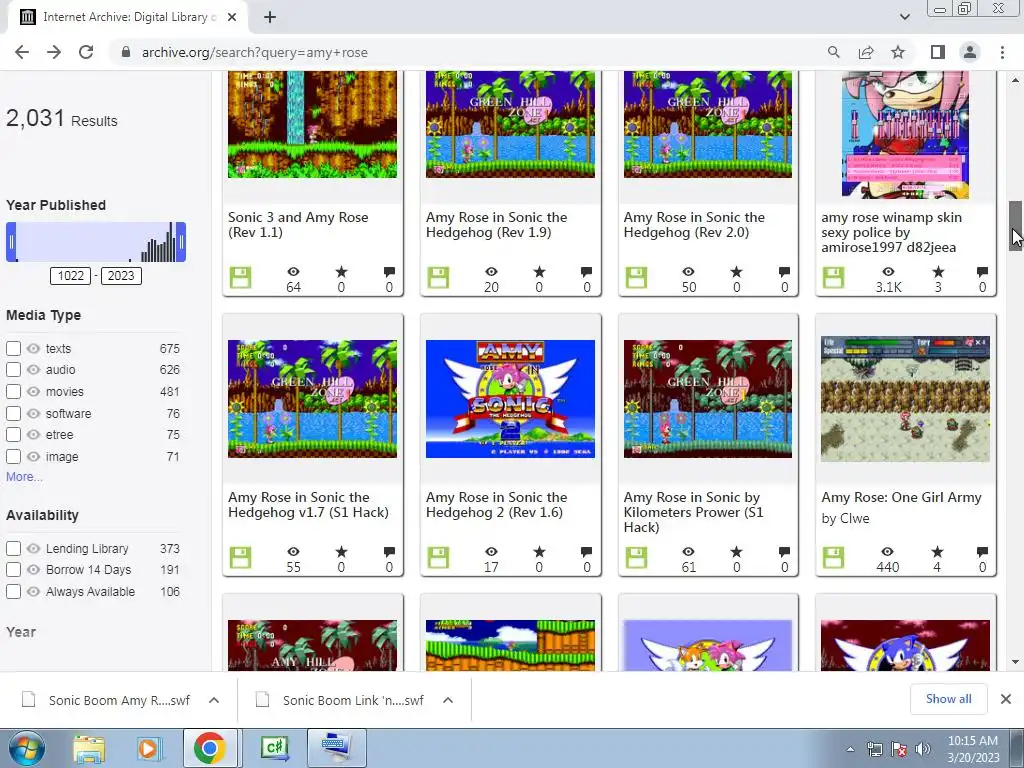Open Chrome profile avatar
Screen dimensions: 1024x768
coord(970,52)
